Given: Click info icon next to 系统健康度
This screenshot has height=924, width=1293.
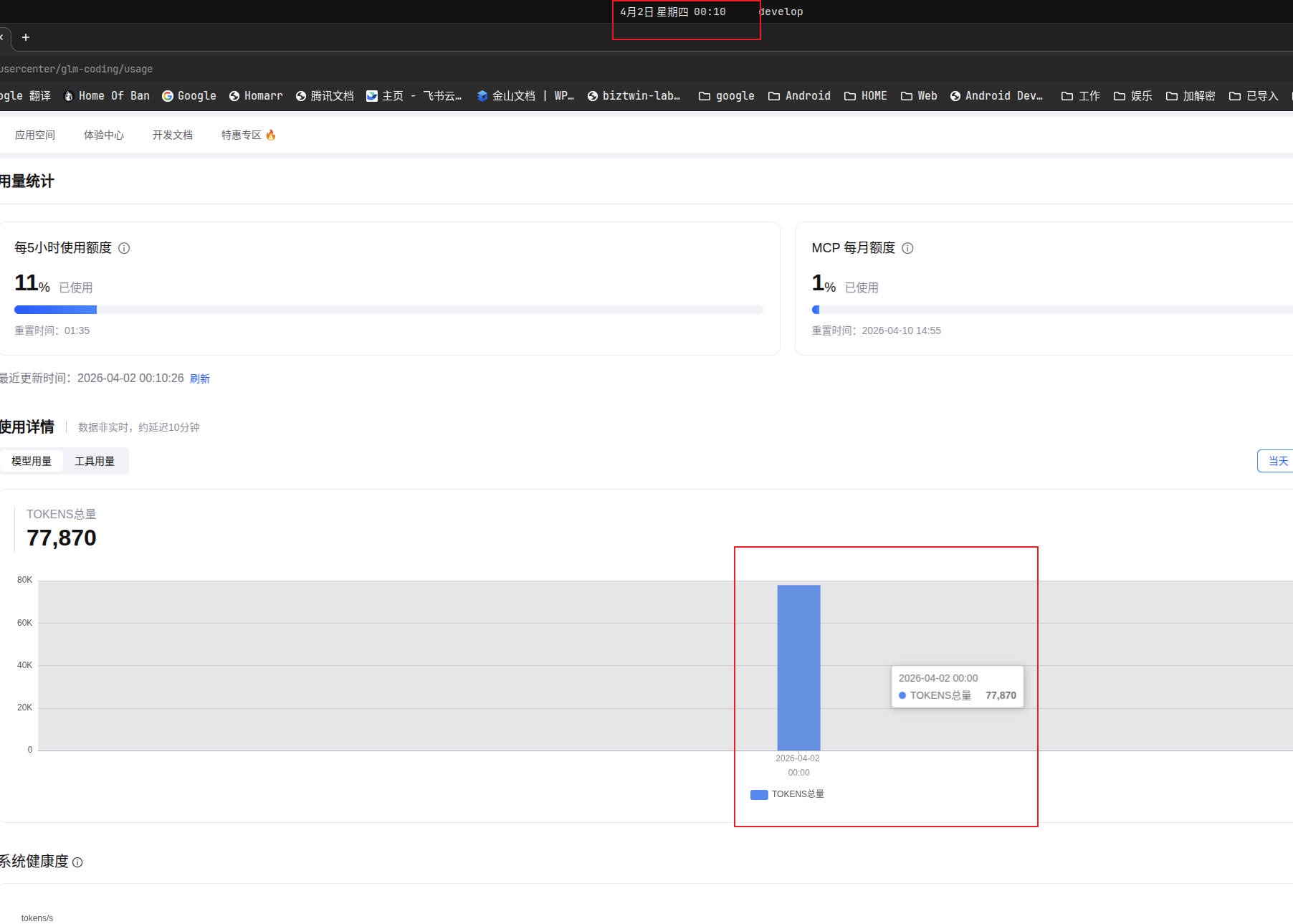Looking at the screenshot, I should click(77, 862).
